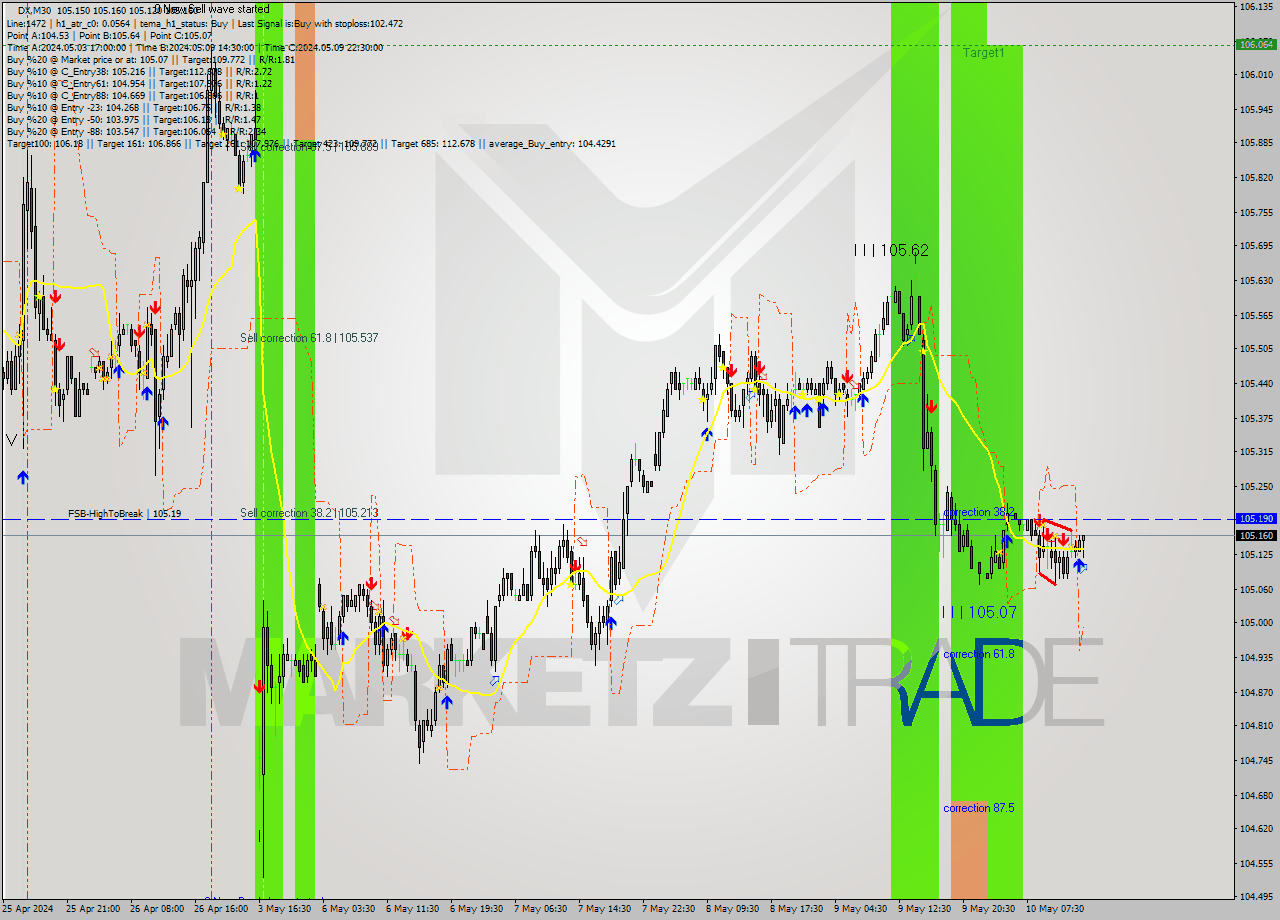Select the 105.695 price scale value
1280x920 pixels.
tap(1256, 246)
